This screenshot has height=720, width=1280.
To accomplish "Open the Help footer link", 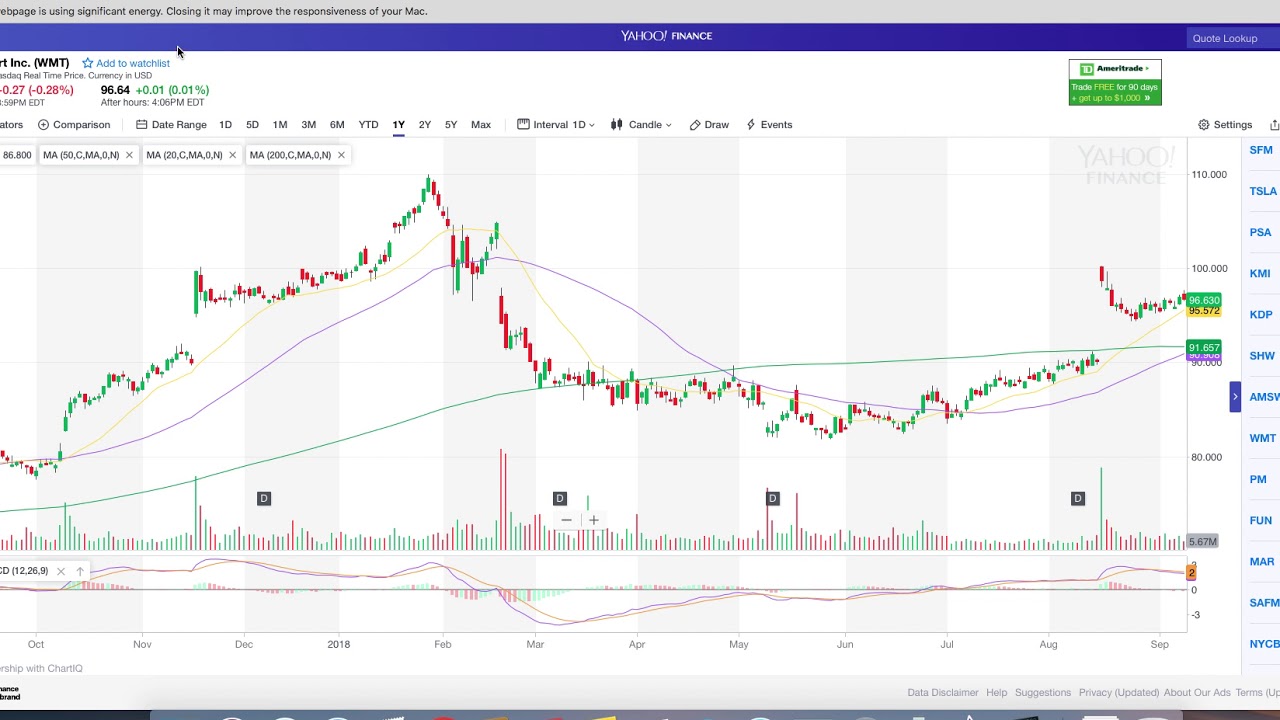I will pyautogui.click(x=997, y=692).
